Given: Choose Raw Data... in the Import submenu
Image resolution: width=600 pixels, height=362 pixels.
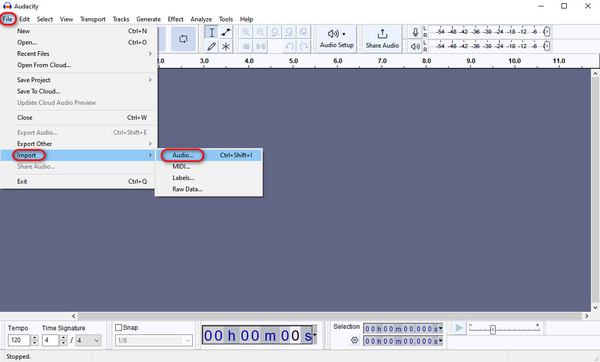Looking at the screenshot, I should point(209,189).
